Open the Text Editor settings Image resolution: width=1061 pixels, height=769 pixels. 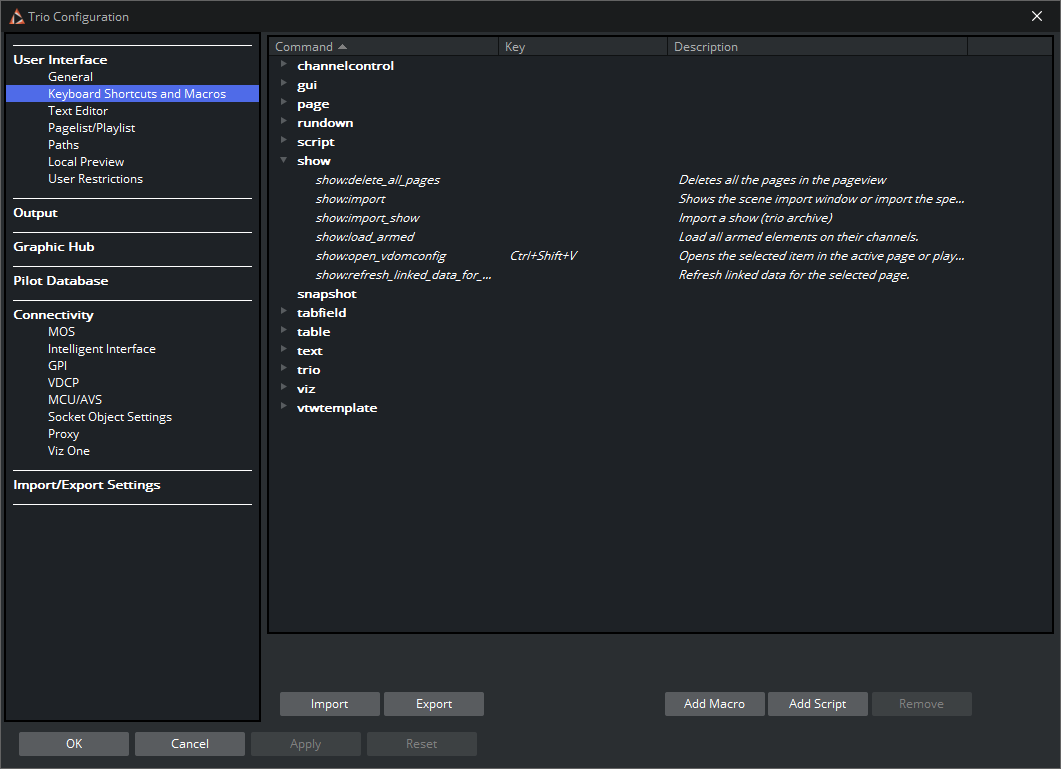[78, 111]
